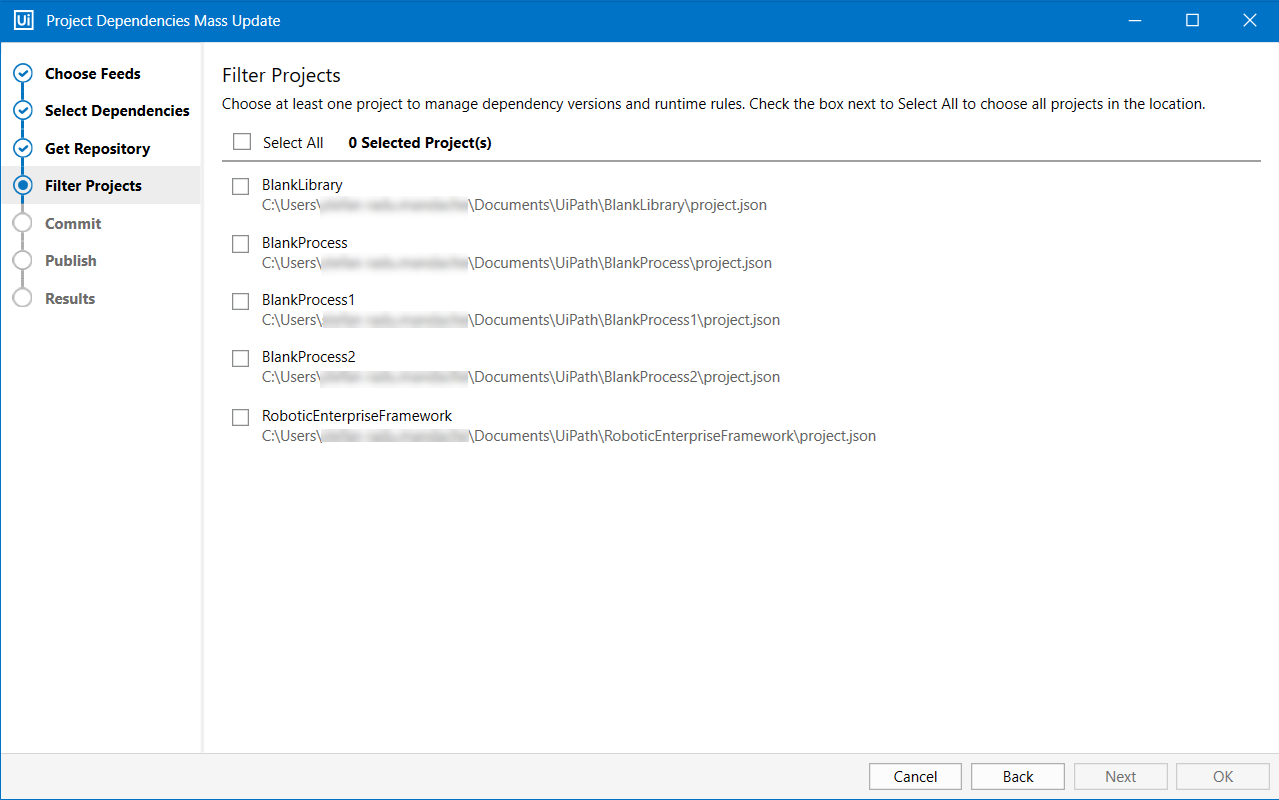Screen dimensions: 1279x800
Task: Click the Publish step circle icon
Action: point(22,260)
